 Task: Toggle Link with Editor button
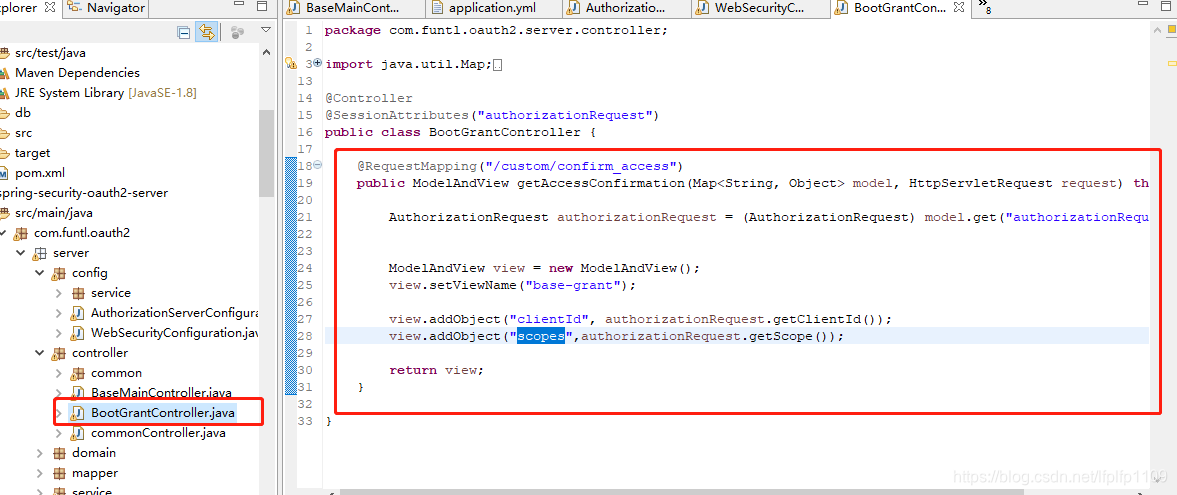[x=206, y=32]
